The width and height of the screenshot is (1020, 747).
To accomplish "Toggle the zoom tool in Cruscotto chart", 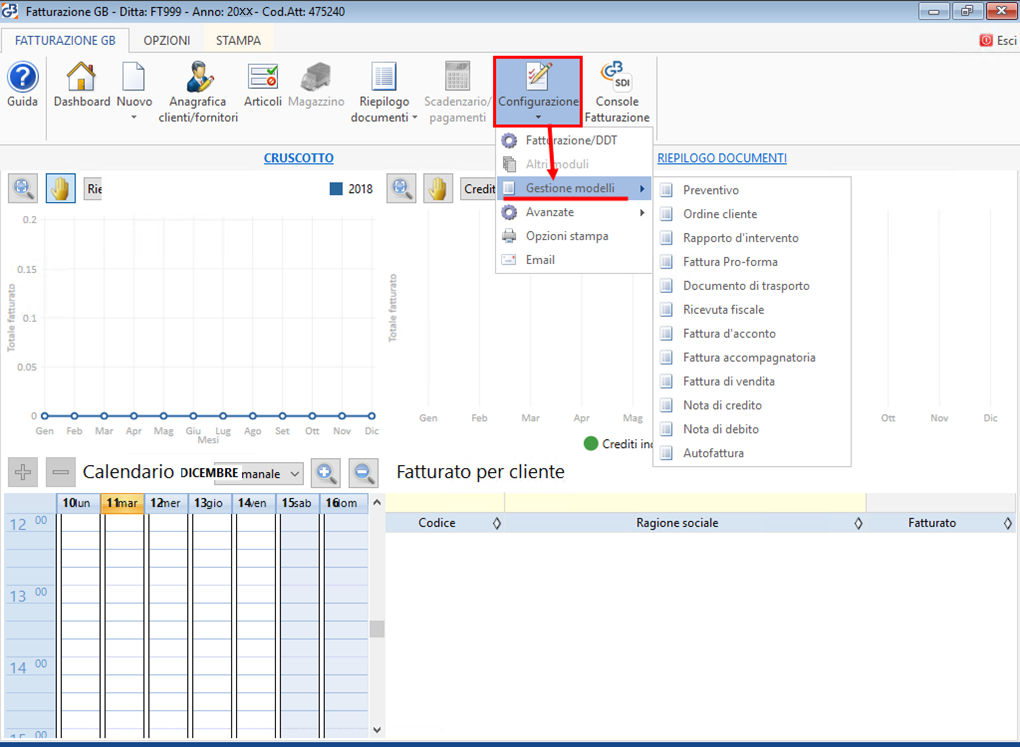I will point(23,188).
